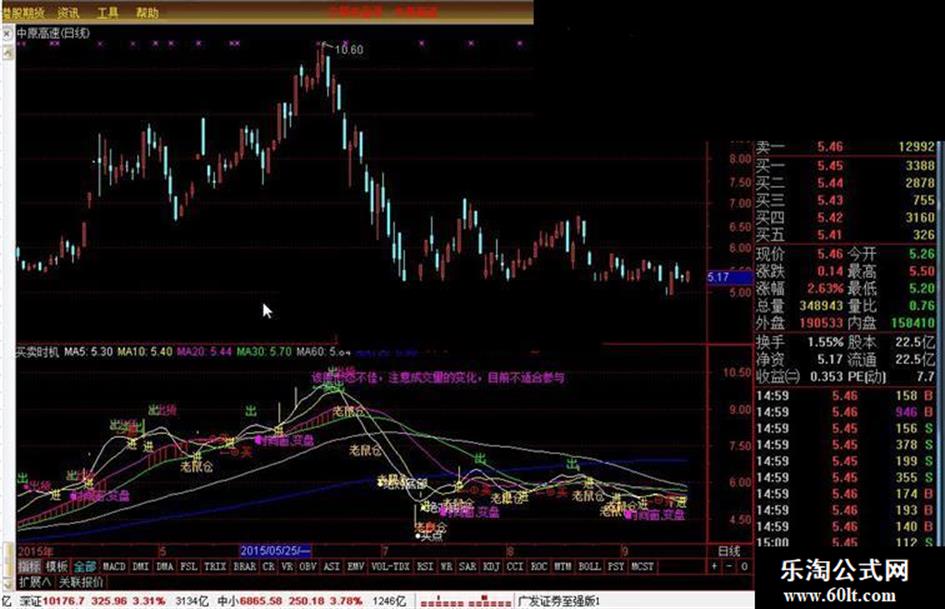Click the 日线 period label

click(x=729, y=551)
